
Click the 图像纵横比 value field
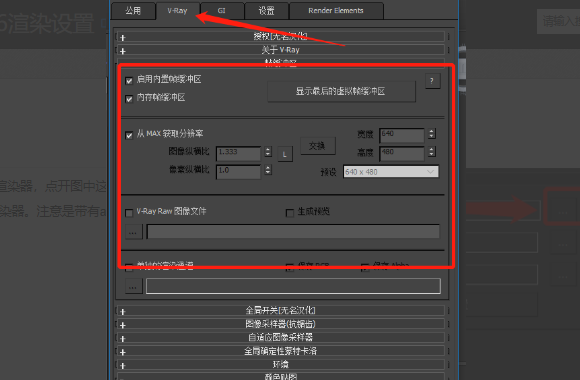238,153
